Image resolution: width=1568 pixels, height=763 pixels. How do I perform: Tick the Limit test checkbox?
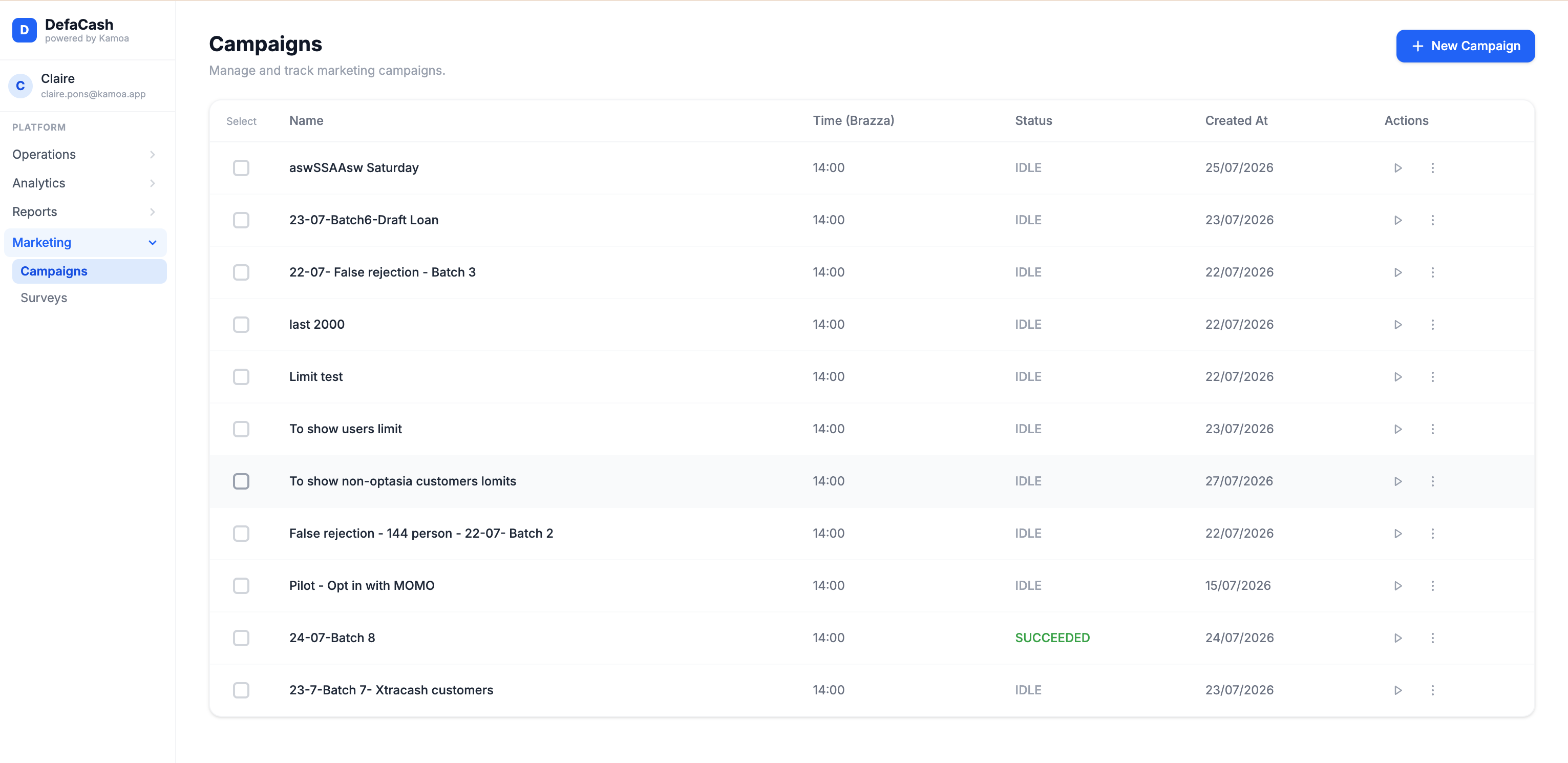241,377
